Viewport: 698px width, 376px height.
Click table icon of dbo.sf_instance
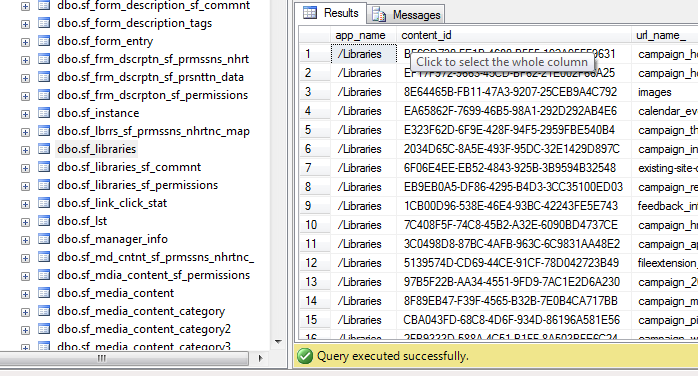44,113
